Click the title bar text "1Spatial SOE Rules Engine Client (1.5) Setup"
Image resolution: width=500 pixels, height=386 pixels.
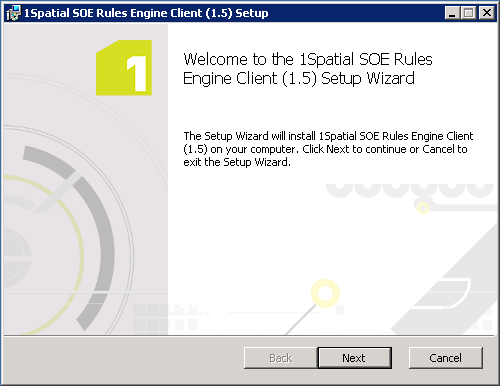point(146,13)
